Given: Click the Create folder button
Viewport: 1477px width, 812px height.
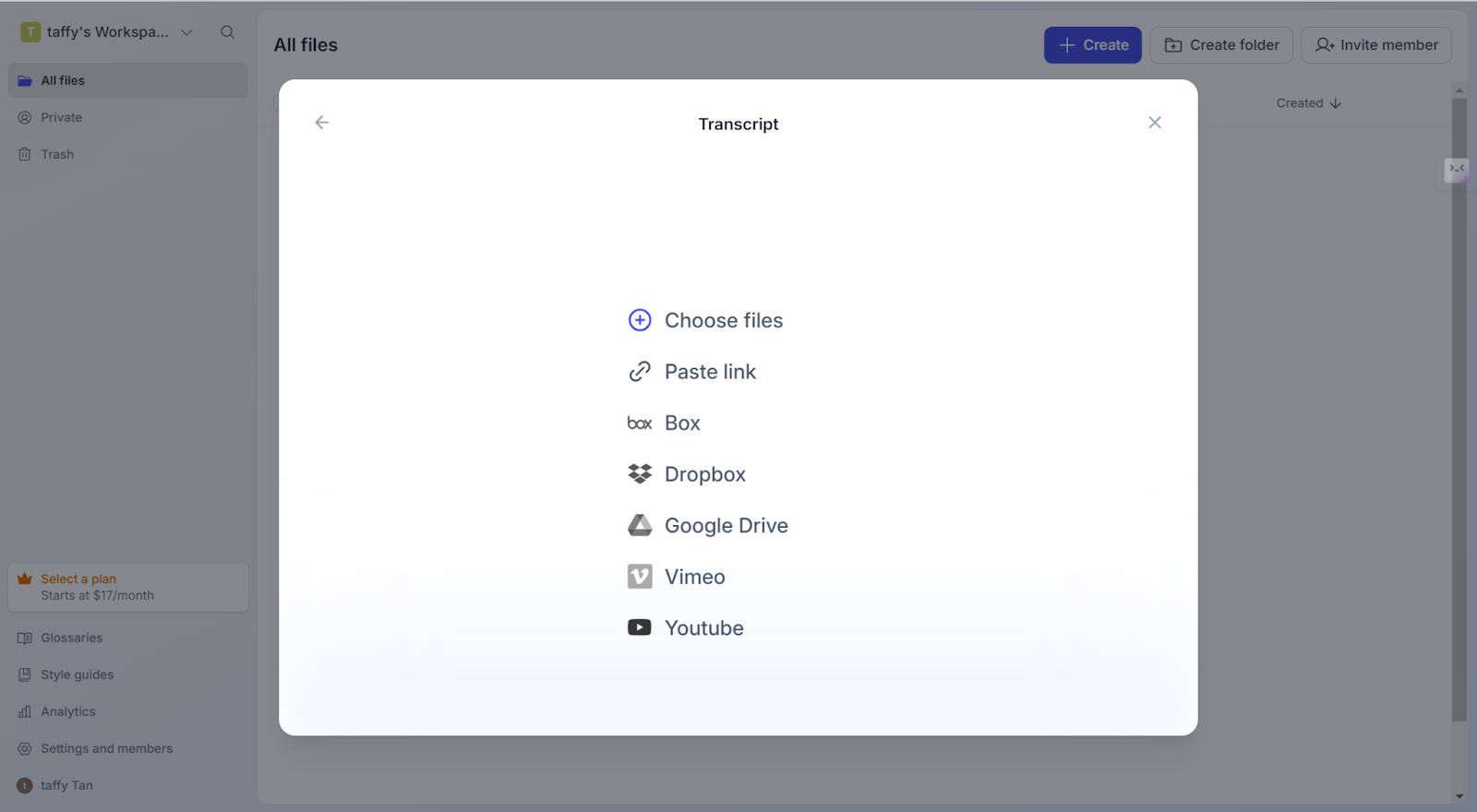Looking at the screenshot, I should coord(1221,45).
